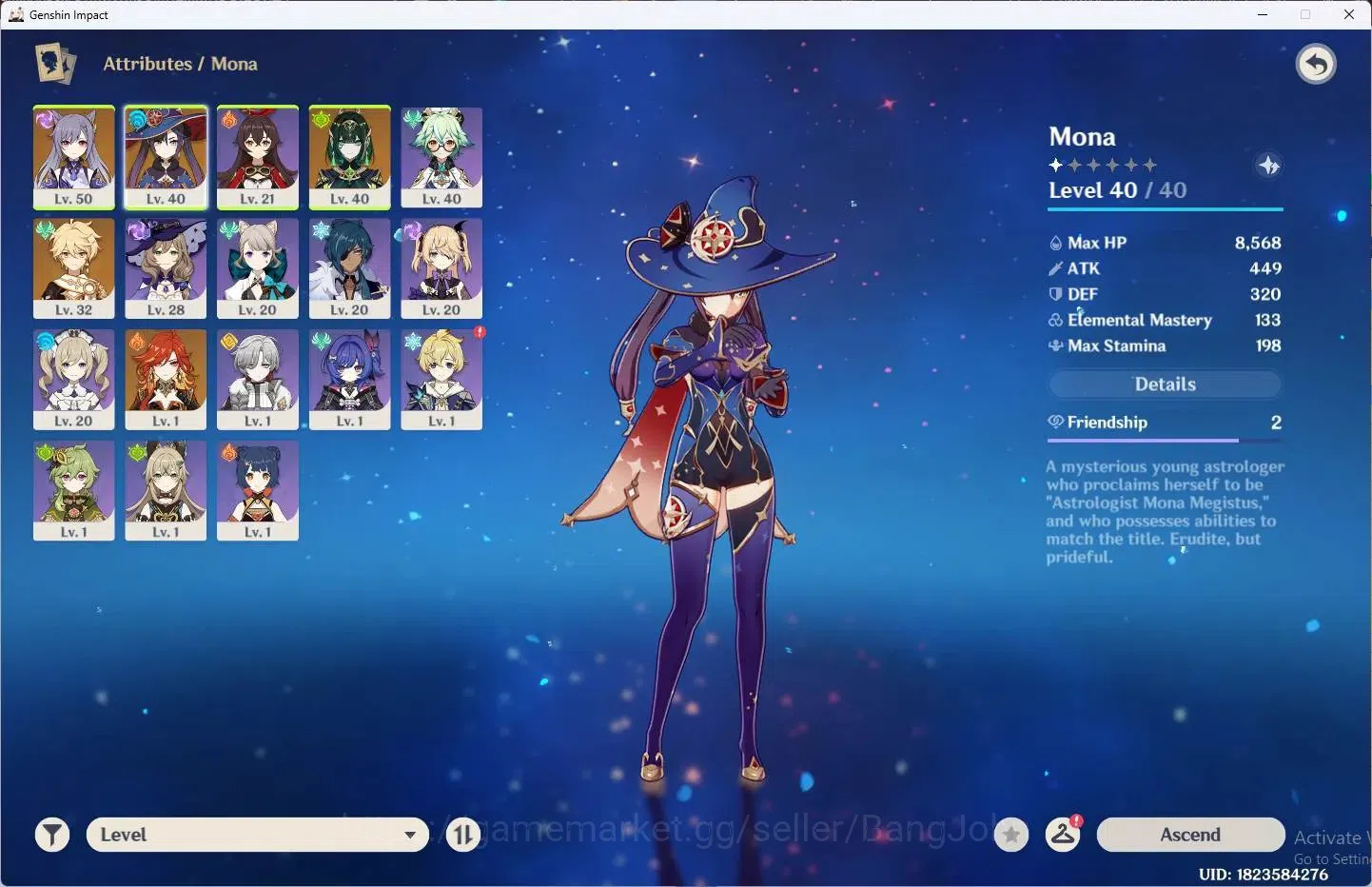Select Amber Lv. 21 portrait
This screenshot has width=1372, height=887.
click(x=258, y=157)
